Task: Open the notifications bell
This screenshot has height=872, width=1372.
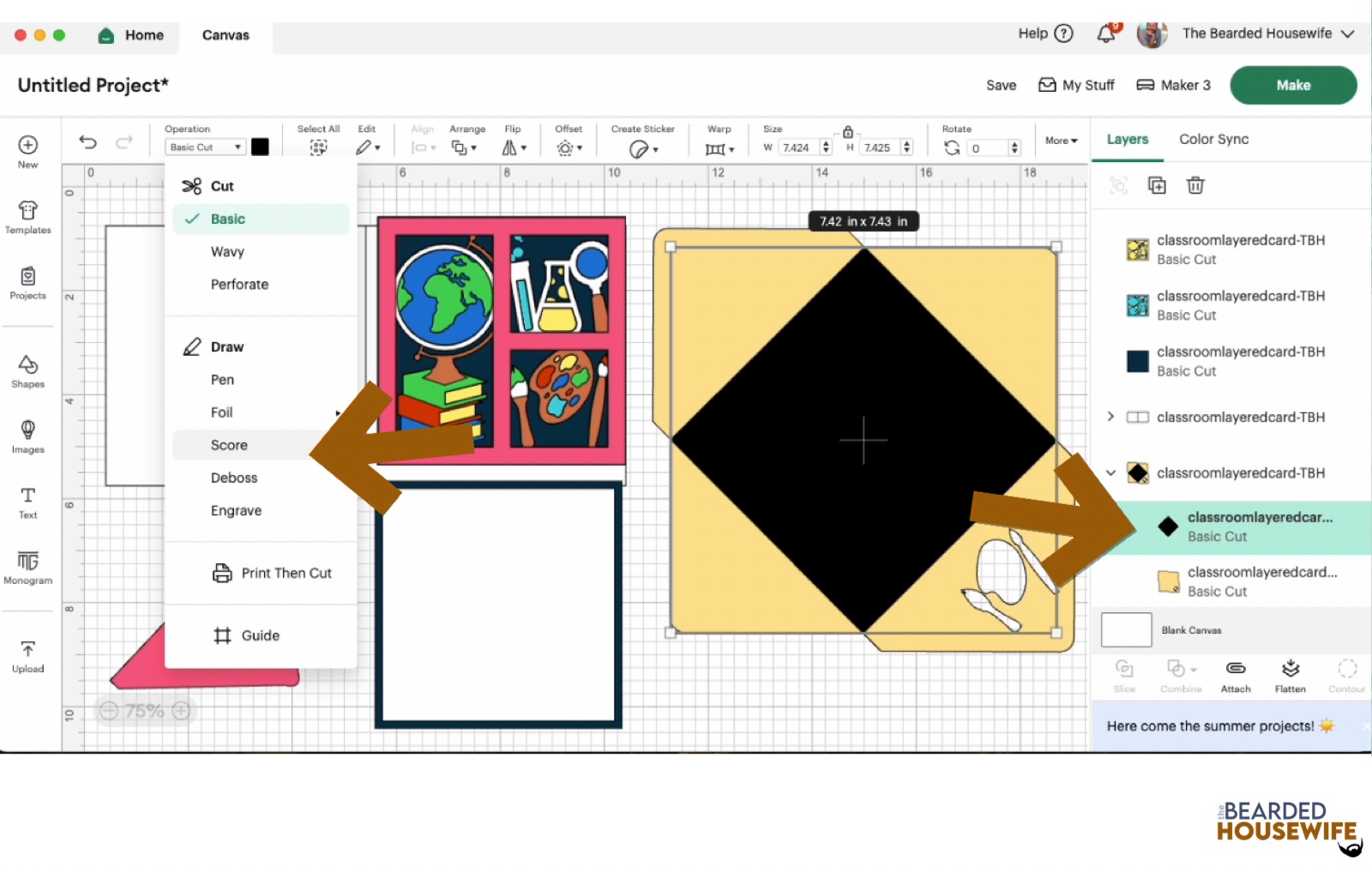Action: pyautogui.click(x=1106, y=33)
